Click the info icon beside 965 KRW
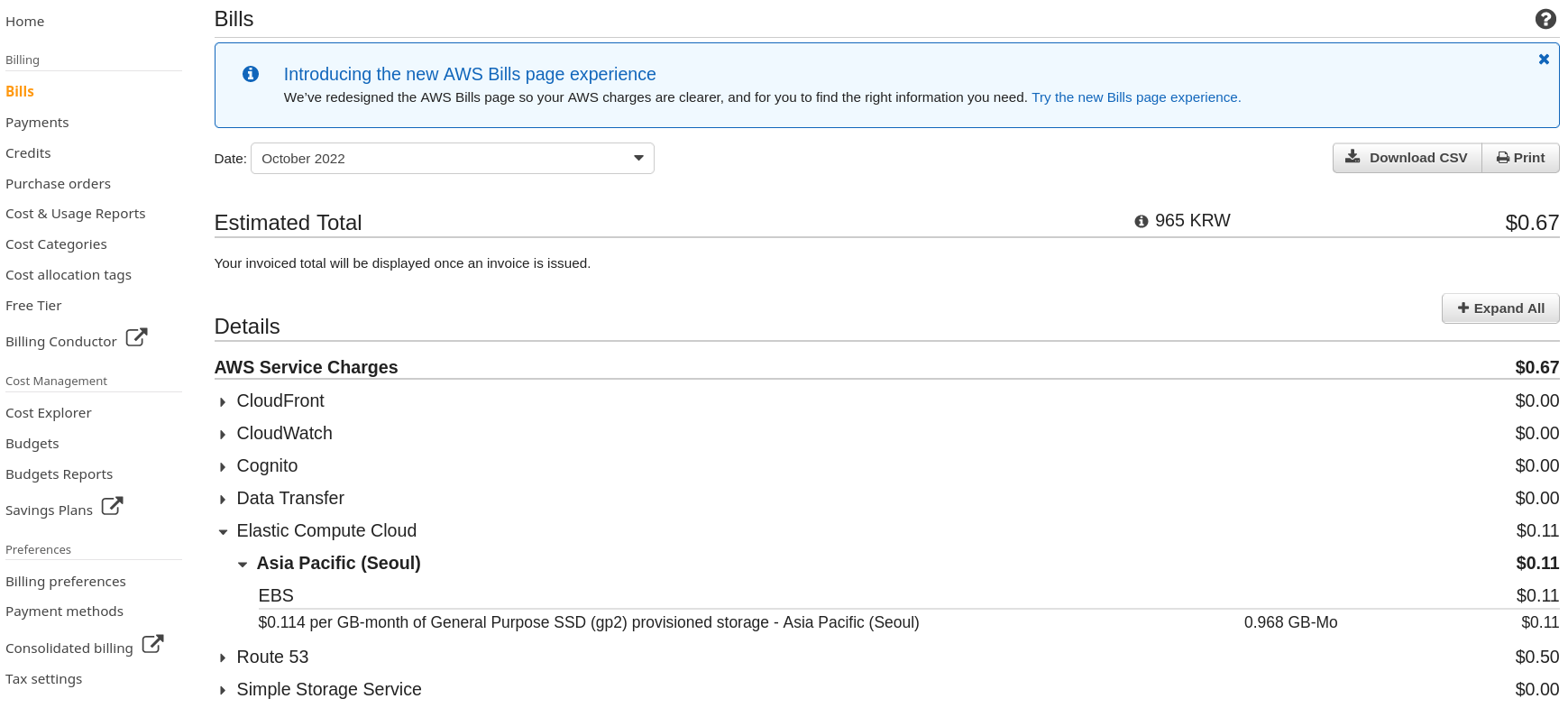 [x=1142, y=221]
